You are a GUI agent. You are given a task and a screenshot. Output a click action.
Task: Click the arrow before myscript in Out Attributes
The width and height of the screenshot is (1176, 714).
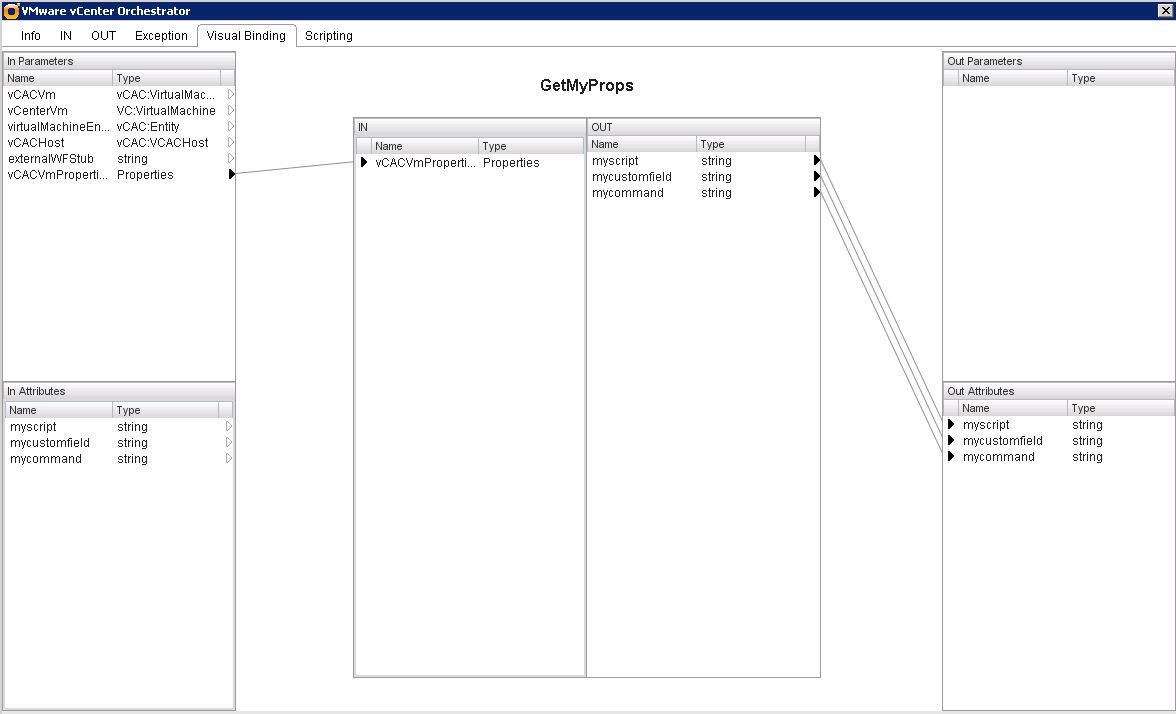[x=952, y=424]
